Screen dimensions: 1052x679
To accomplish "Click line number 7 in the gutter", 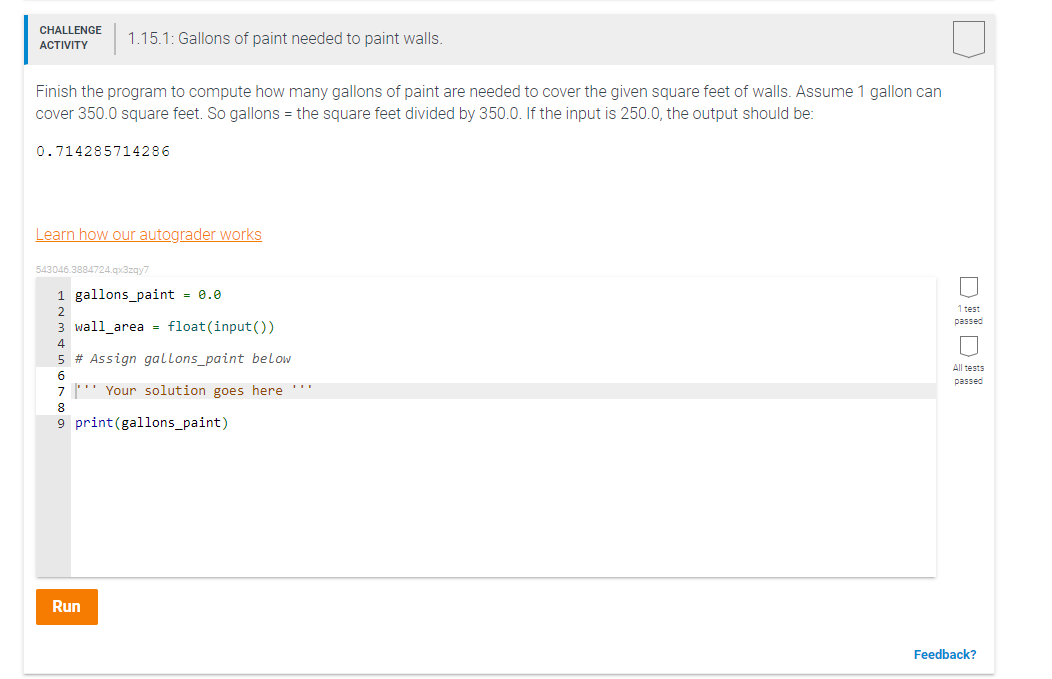I will pyautogui.click(x=60, y=390).
